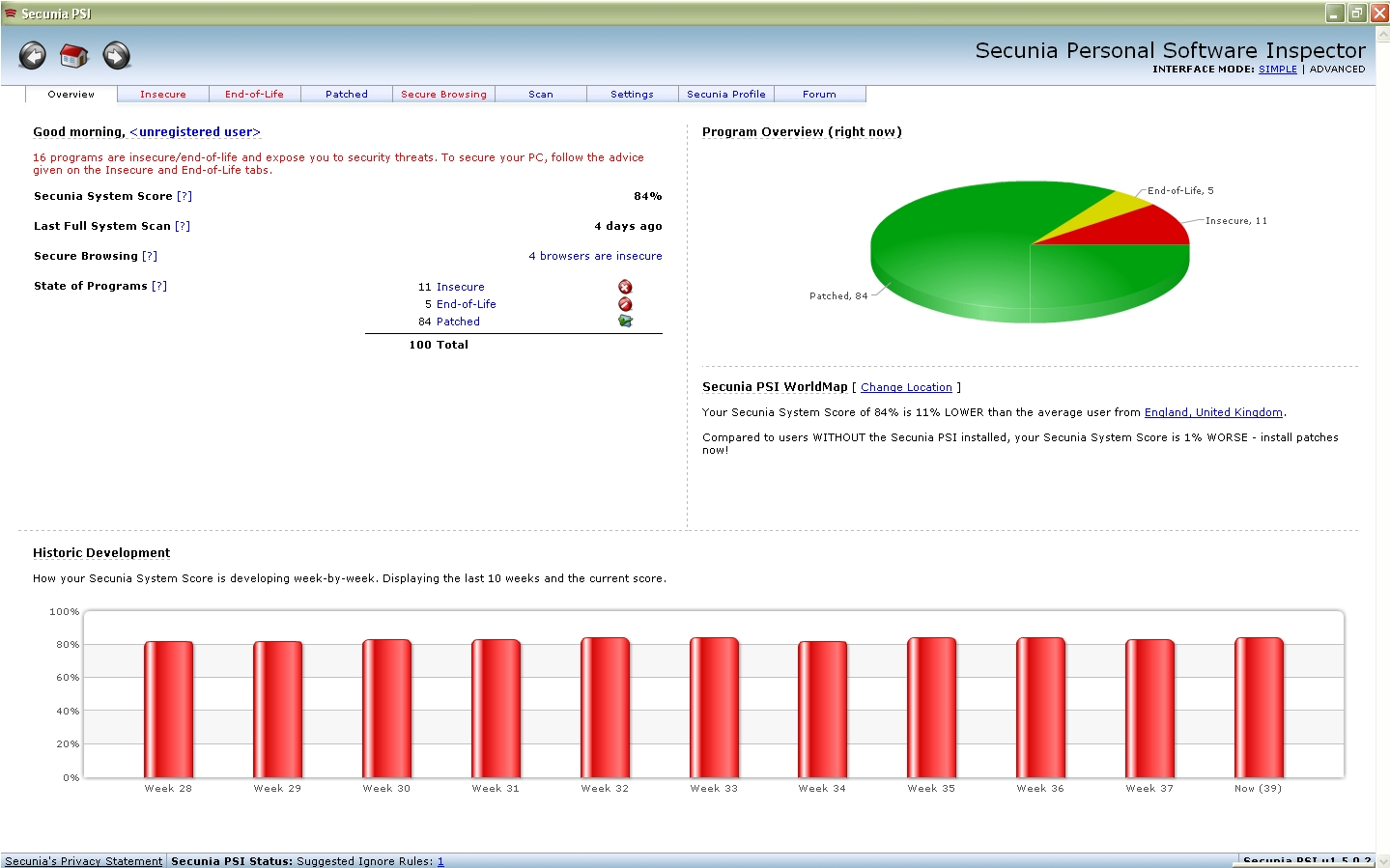Switch to the Secure Browsing tab
The height and width of the screenshot is (868, 1390).
click(443, 95)
